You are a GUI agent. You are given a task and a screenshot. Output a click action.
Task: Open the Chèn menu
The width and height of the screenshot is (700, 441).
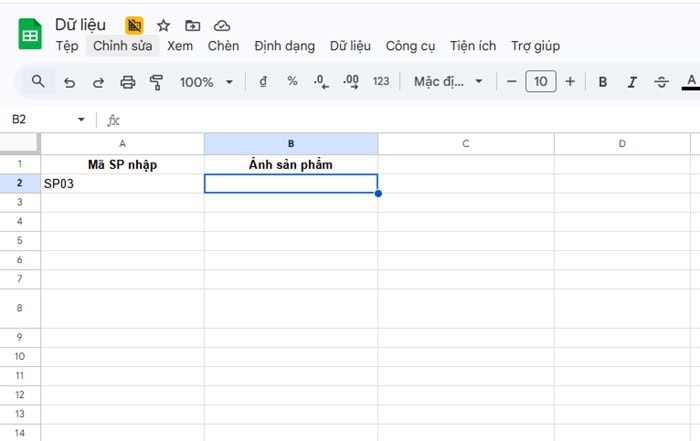pos(224,46)
